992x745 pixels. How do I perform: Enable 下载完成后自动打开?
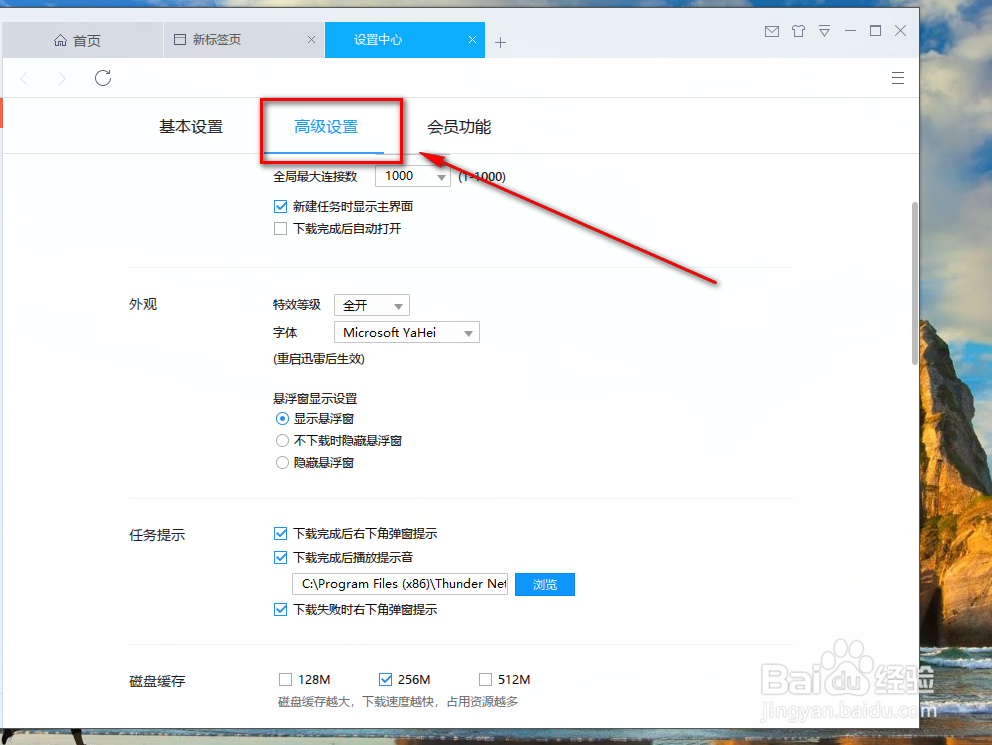point(281,228)
